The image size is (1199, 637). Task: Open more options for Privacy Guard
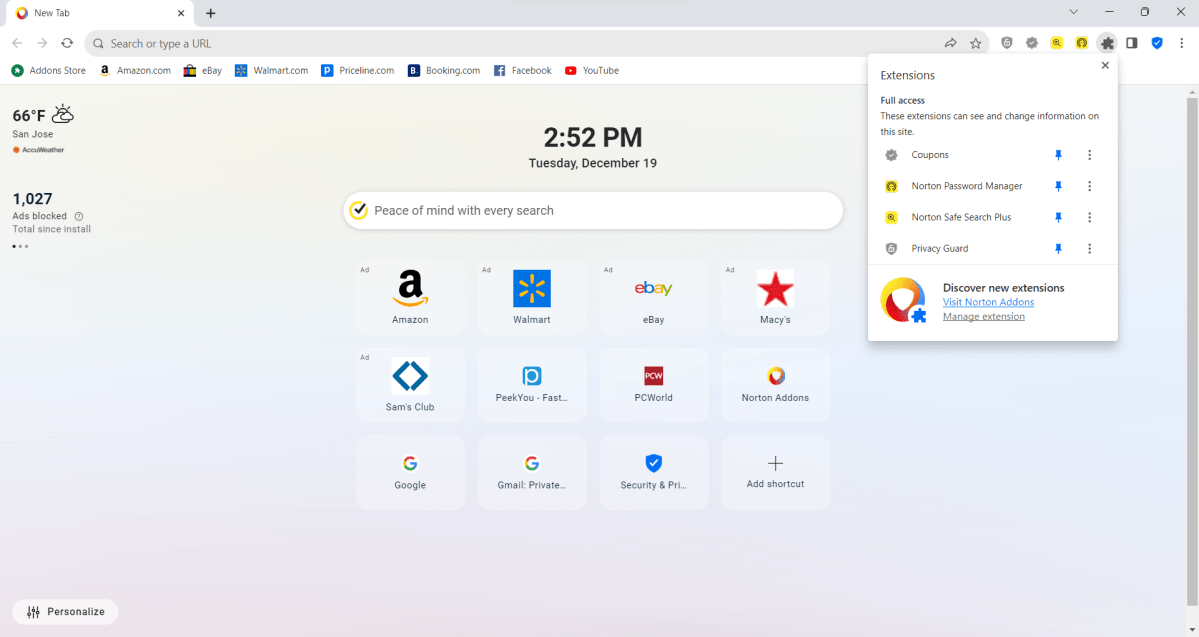[x=1090, y=249]
